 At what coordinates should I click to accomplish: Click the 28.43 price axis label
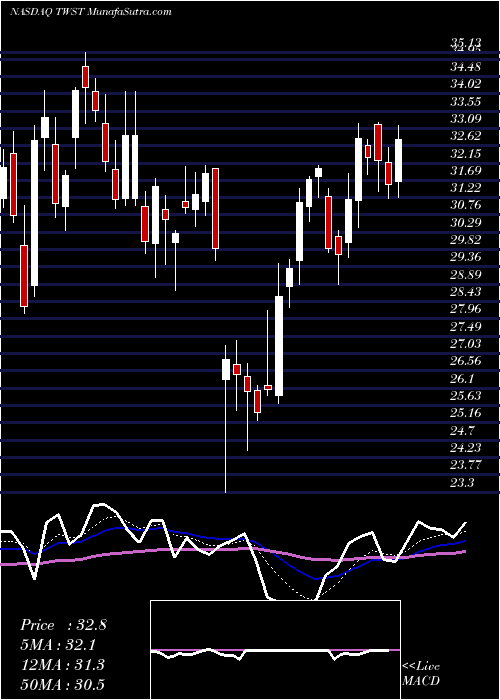pos(466,292)
